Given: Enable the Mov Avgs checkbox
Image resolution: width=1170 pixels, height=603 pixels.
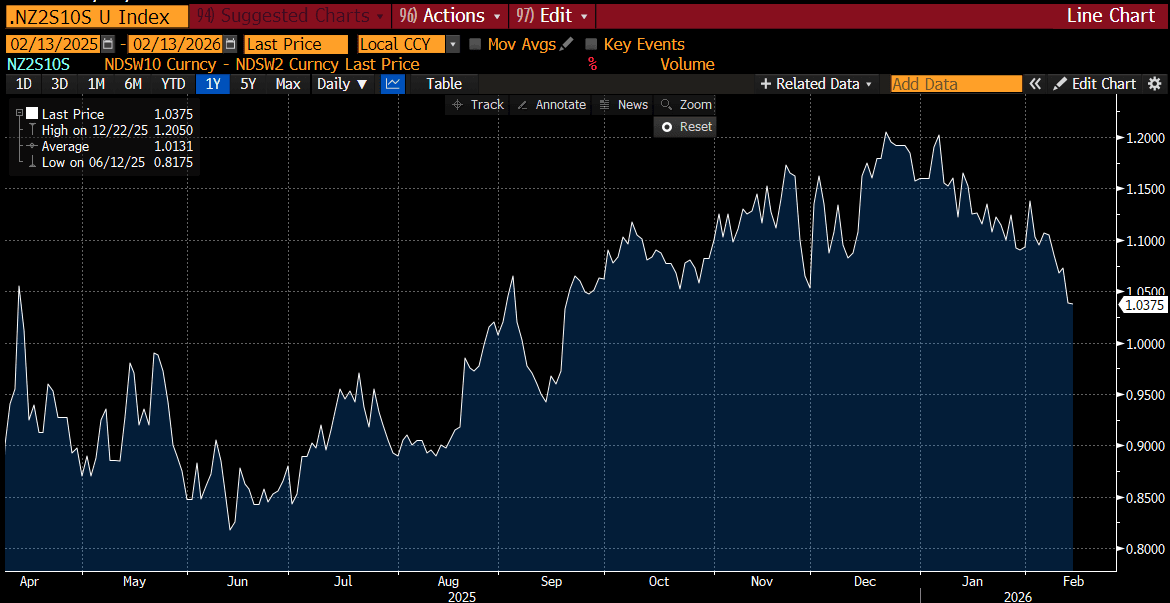Looking at the screenshot, I should (x=475, y=44).
